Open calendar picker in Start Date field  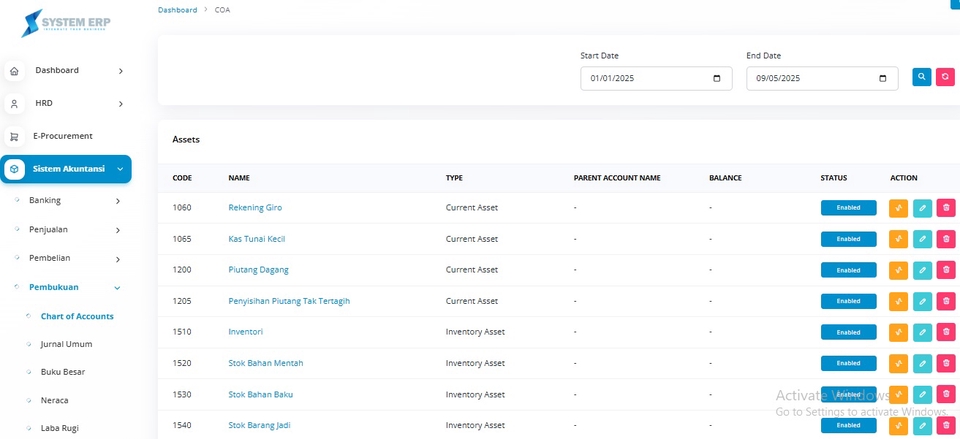(x=717, y=78)
